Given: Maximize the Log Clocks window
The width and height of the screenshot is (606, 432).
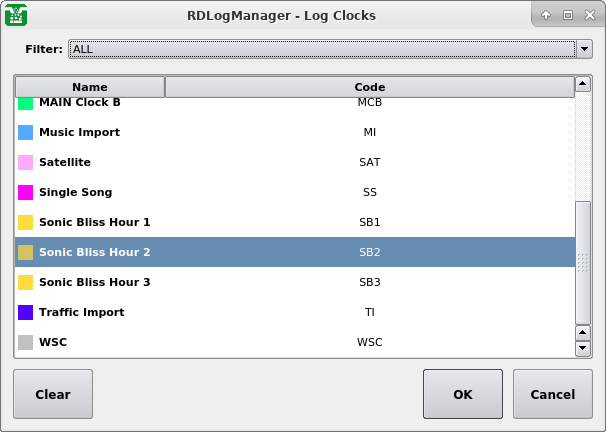Looking at the screenshot, I should 567,15.
